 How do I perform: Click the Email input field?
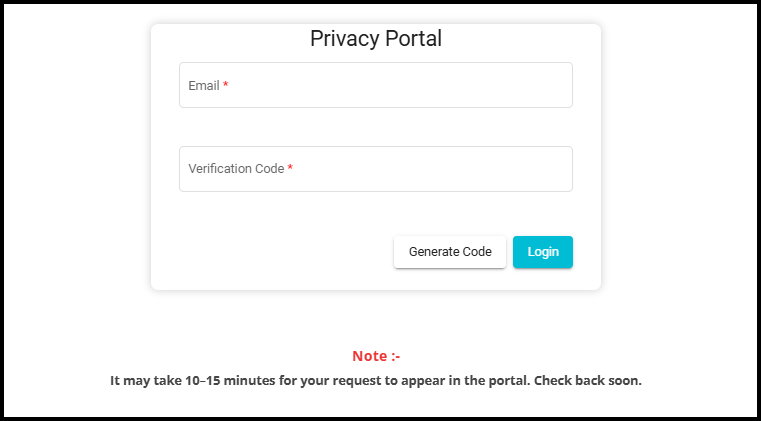375,86
